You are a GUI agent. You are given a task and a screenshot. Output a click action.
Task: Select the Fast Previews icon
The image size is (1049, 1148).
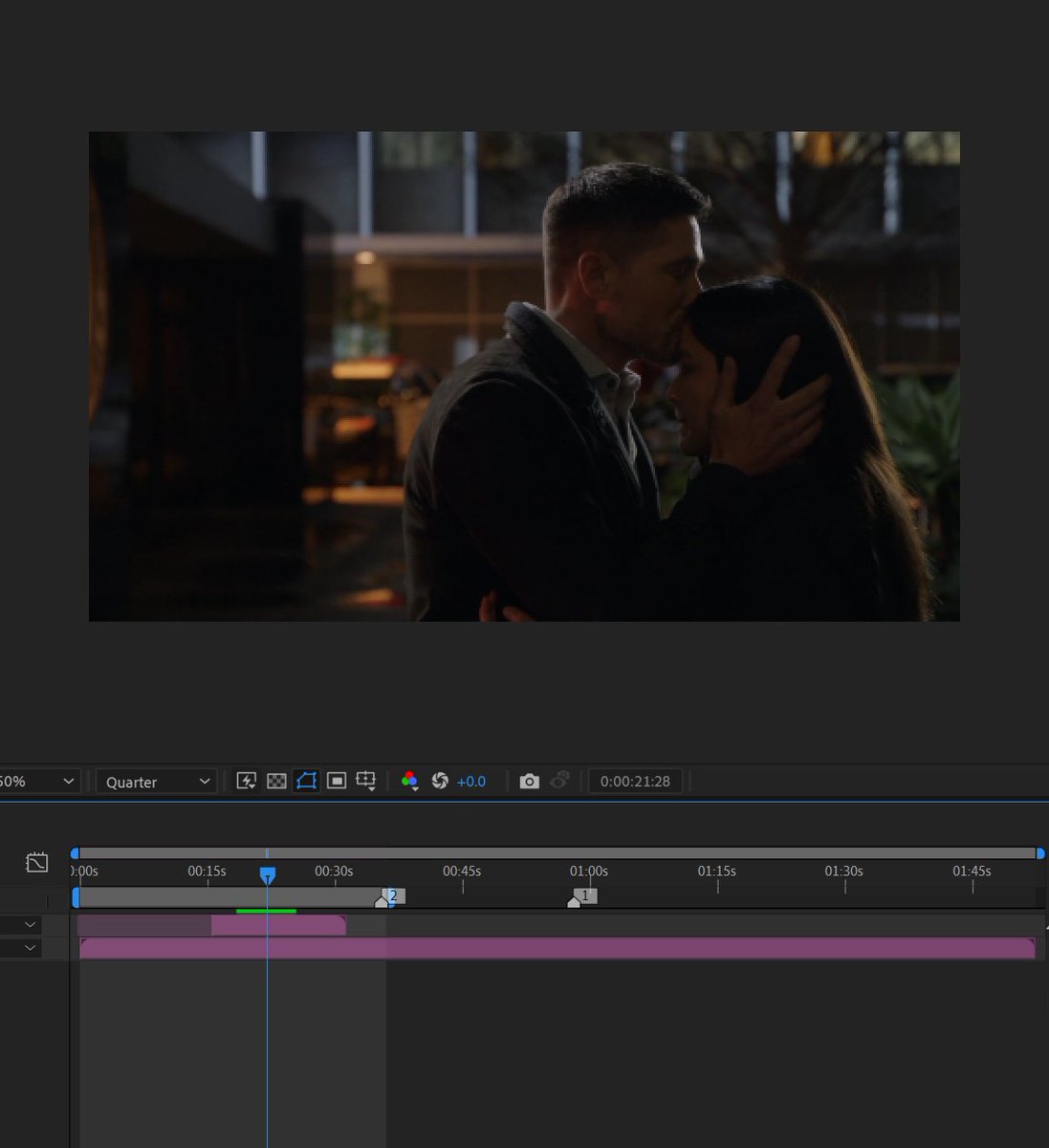coord(247,781)
